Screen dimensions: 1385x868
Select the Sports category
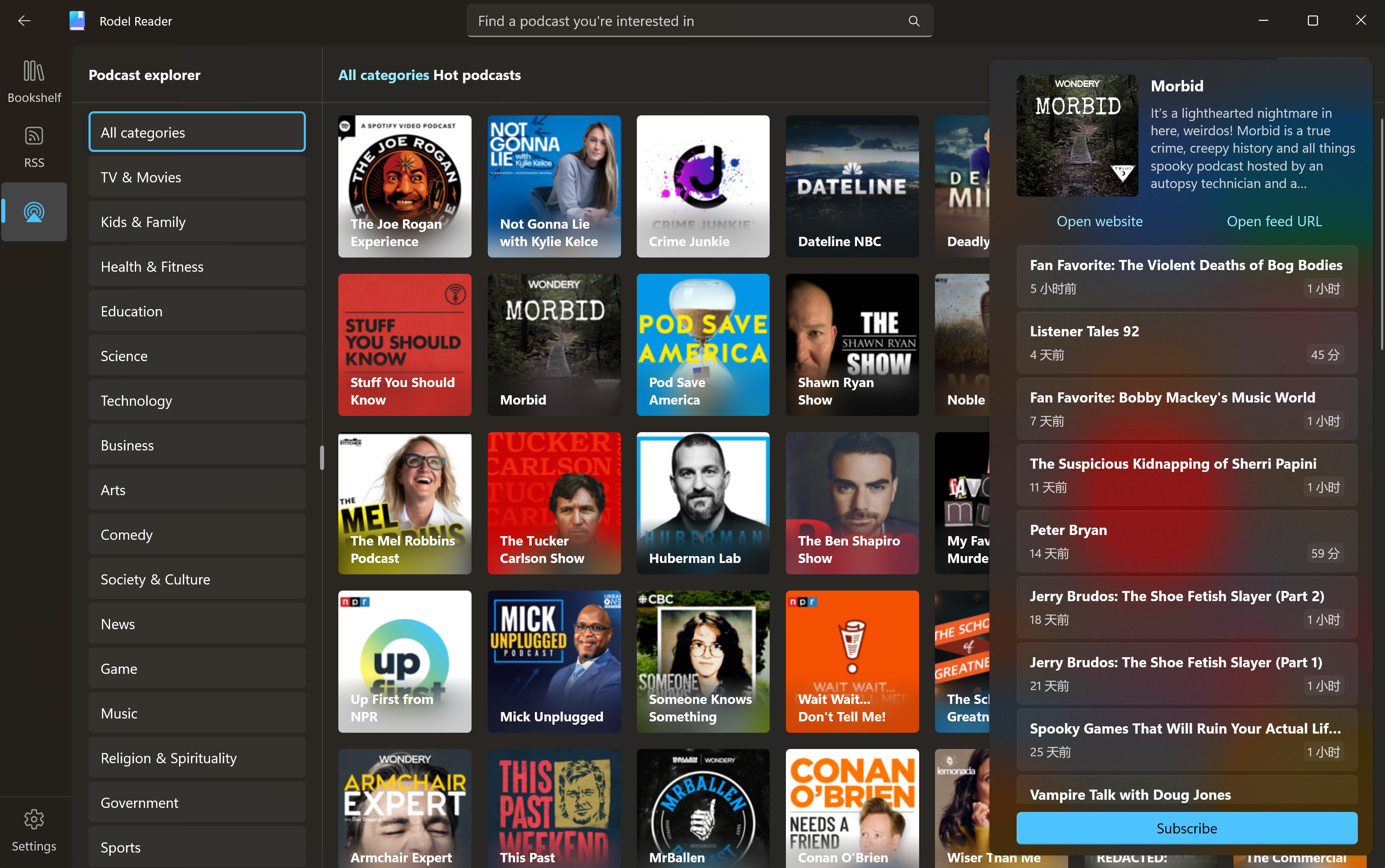(x=197, y=847)
